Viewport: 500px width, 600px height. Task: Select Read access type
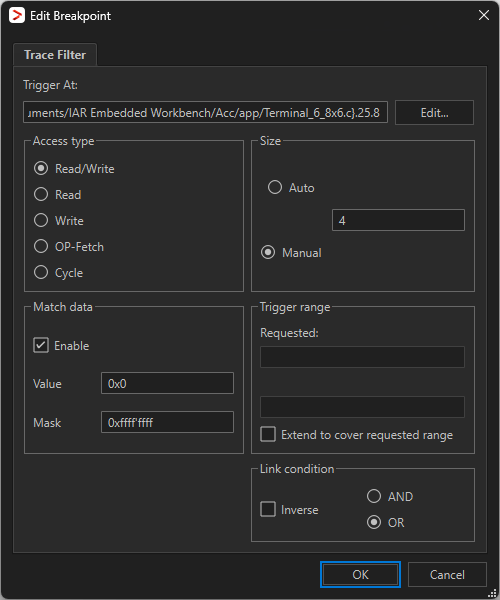click(57, 195)
